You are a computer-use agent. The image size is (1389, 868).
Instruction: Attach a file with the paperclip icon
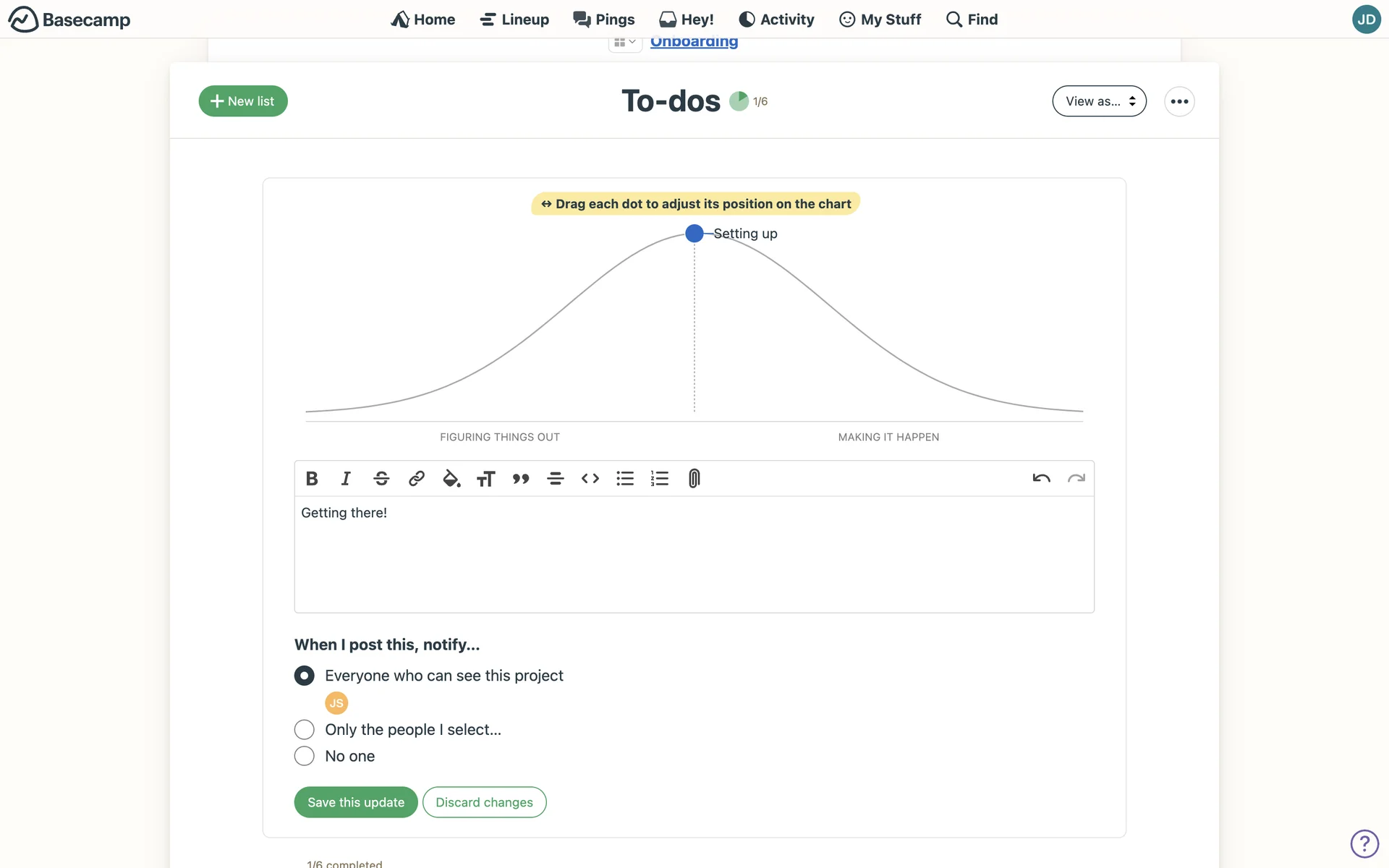pos(694,479)
